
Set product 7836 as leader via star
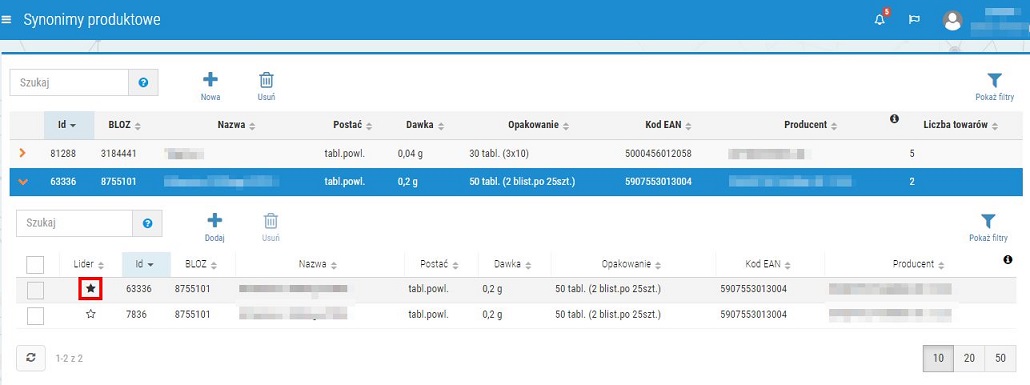[91, 315]
